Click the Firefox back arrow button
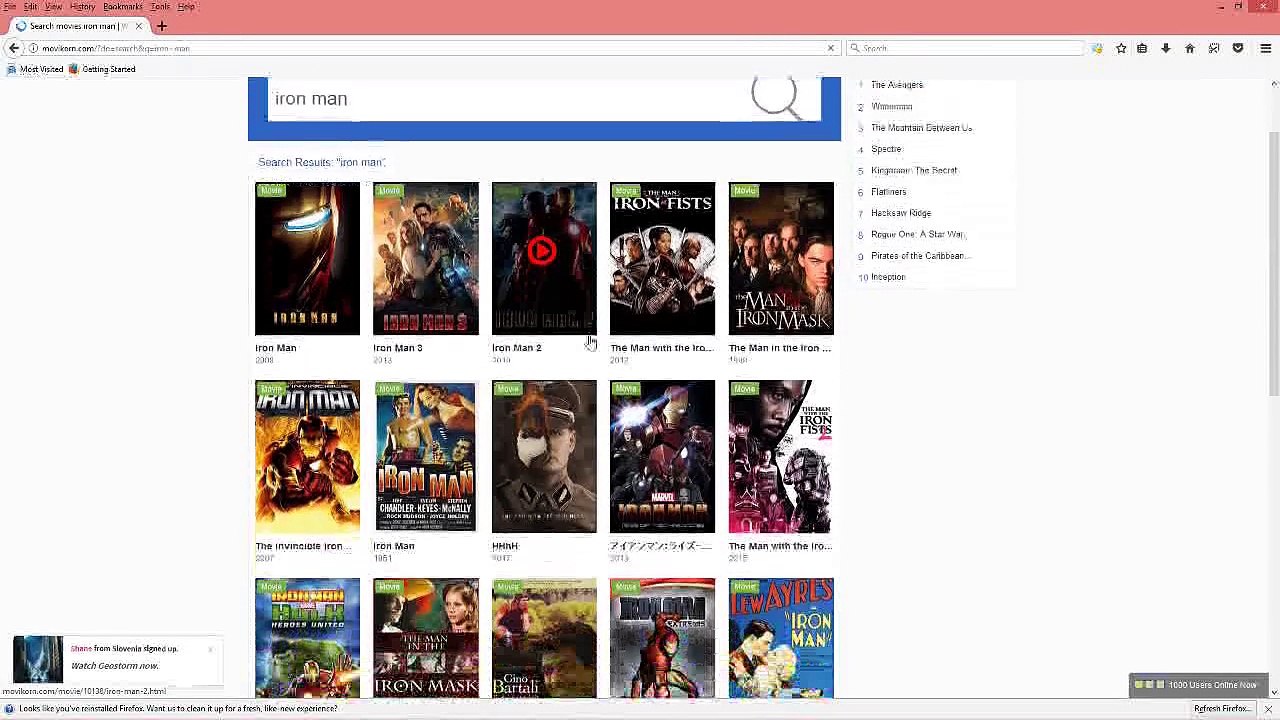This screenshot has width=1280, height=720. pos(13,48)
